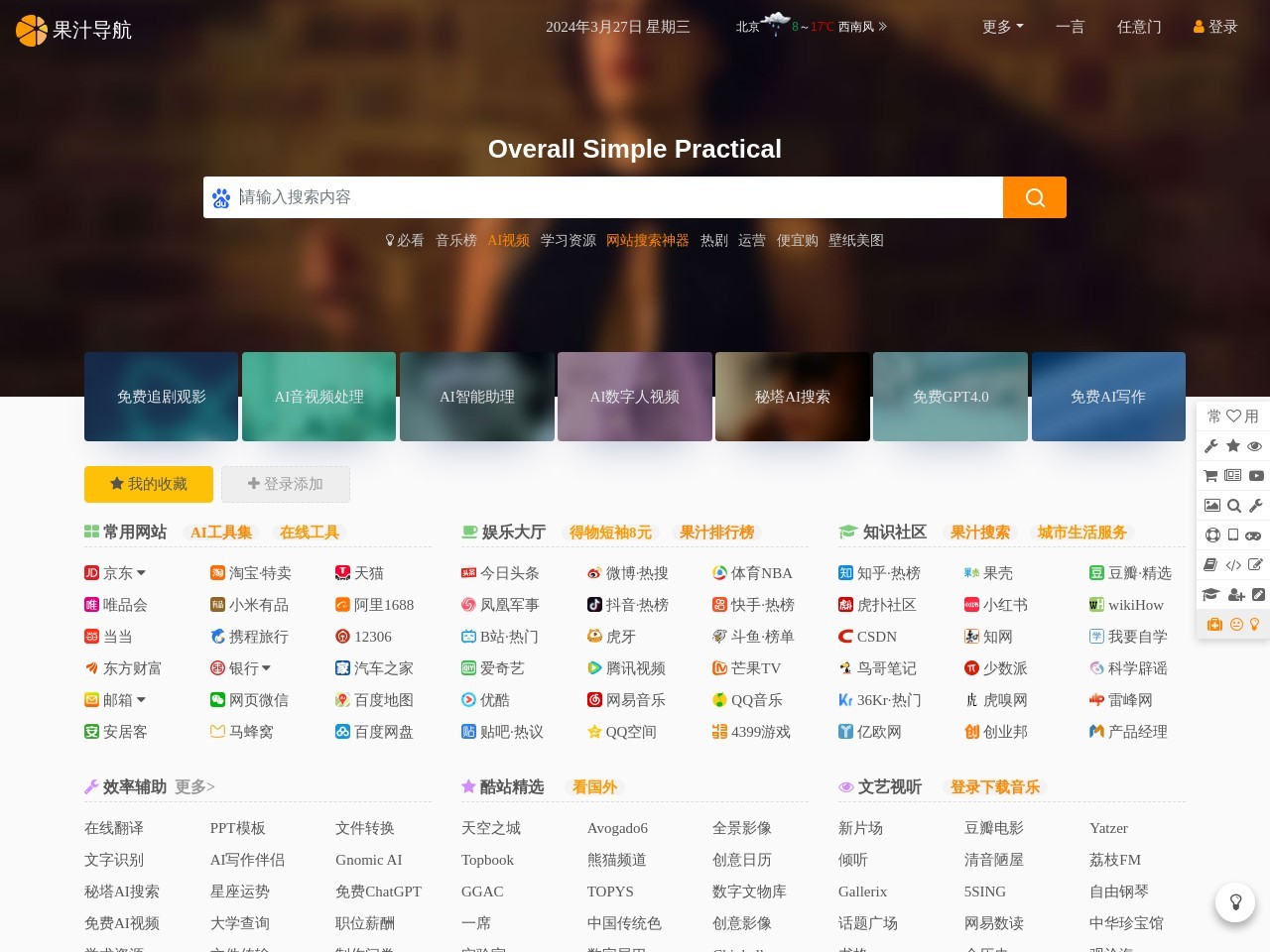Select AI视频 in the navigation menu
This screenshot has width=1270, height=952.
click(508, 240)
